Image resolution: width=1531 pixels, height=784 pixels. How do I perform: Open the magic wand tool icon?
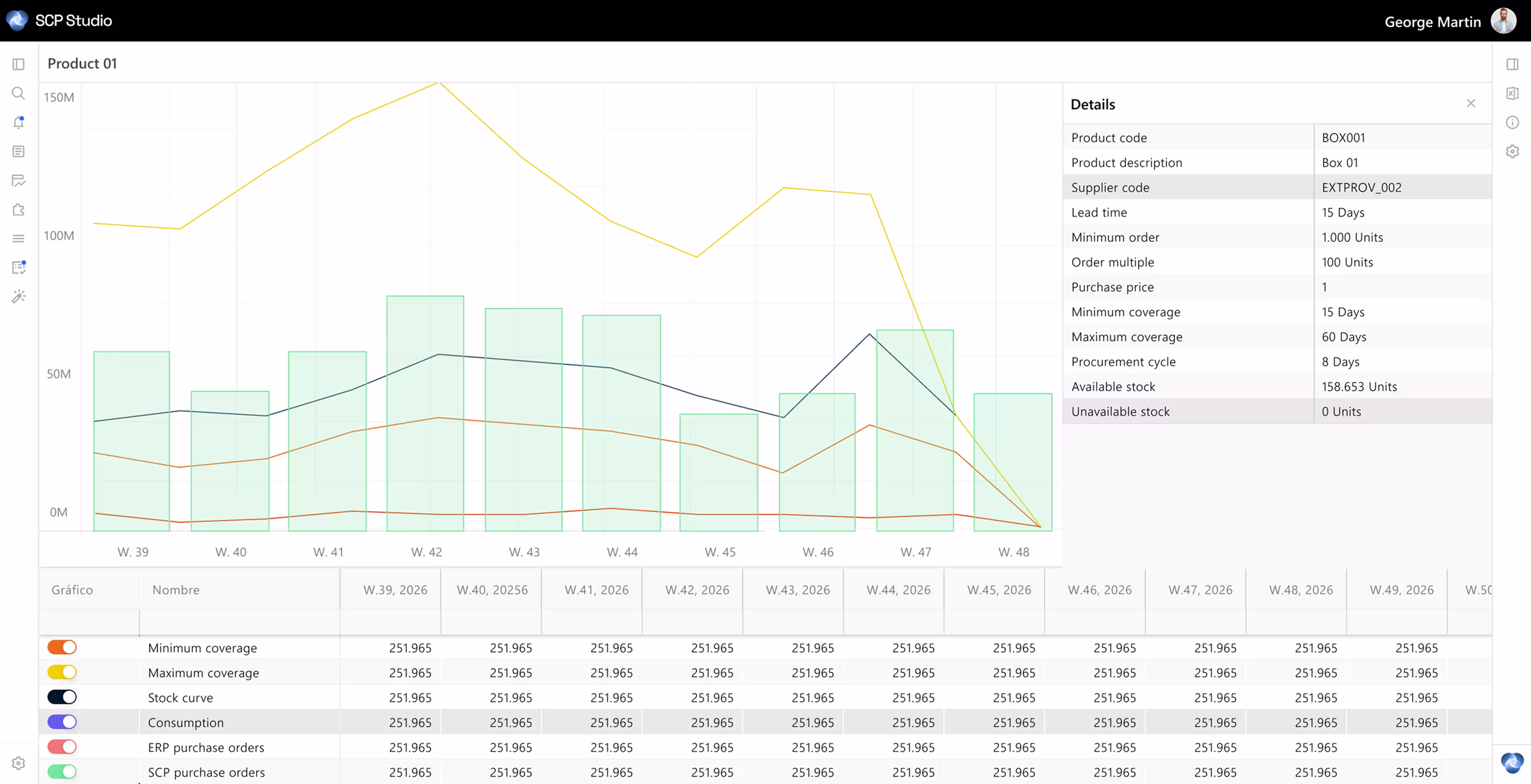tap(18, 296)
